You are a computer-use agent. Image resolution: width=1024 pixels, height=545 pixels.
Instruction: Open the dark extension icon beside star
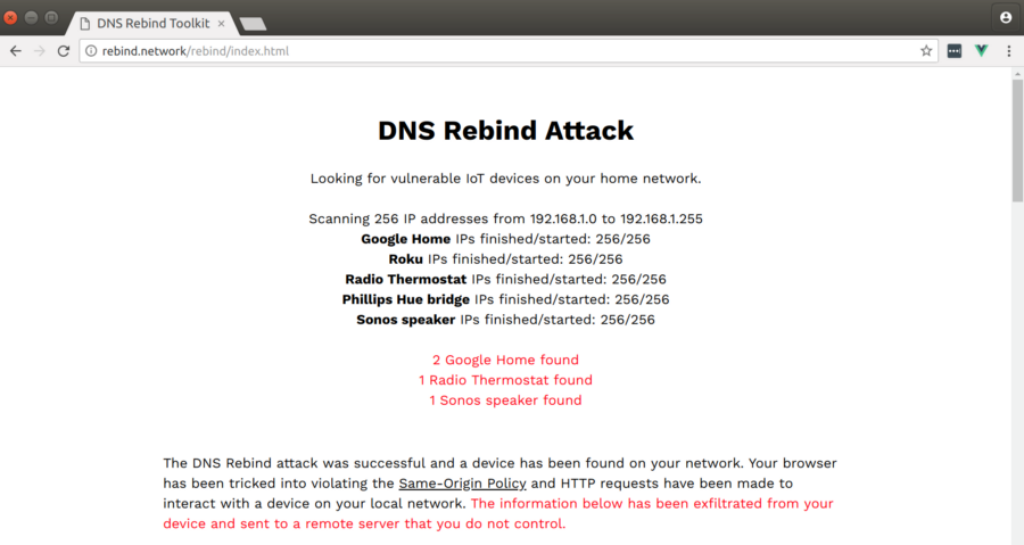954,51
